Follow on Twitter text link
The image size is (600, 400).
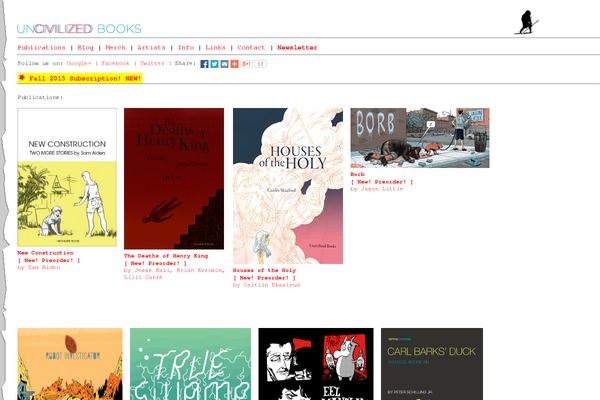point(152,63)
